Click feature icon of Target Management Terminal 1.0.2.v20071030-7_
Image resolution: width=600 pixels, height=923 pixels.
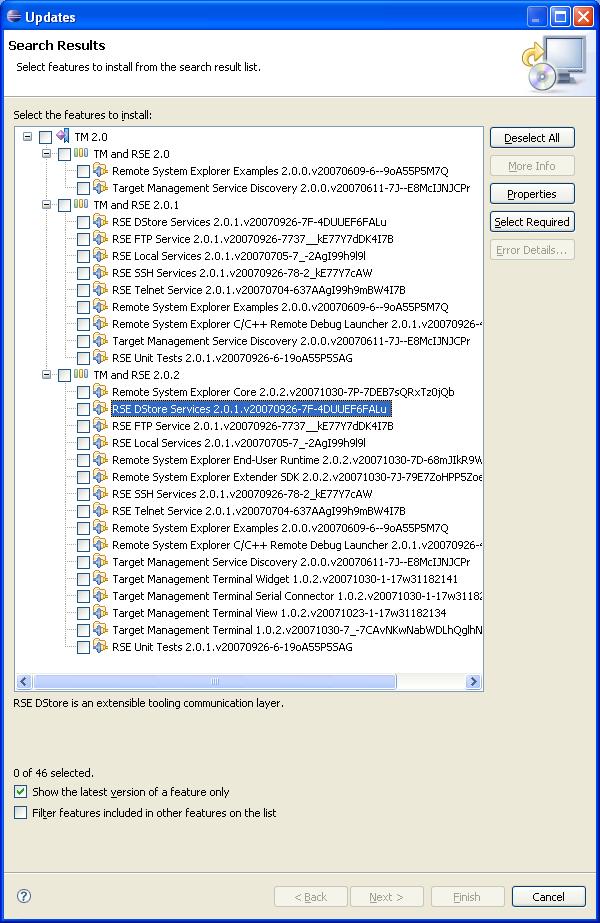pyautogui.click(x=101, y=630)
